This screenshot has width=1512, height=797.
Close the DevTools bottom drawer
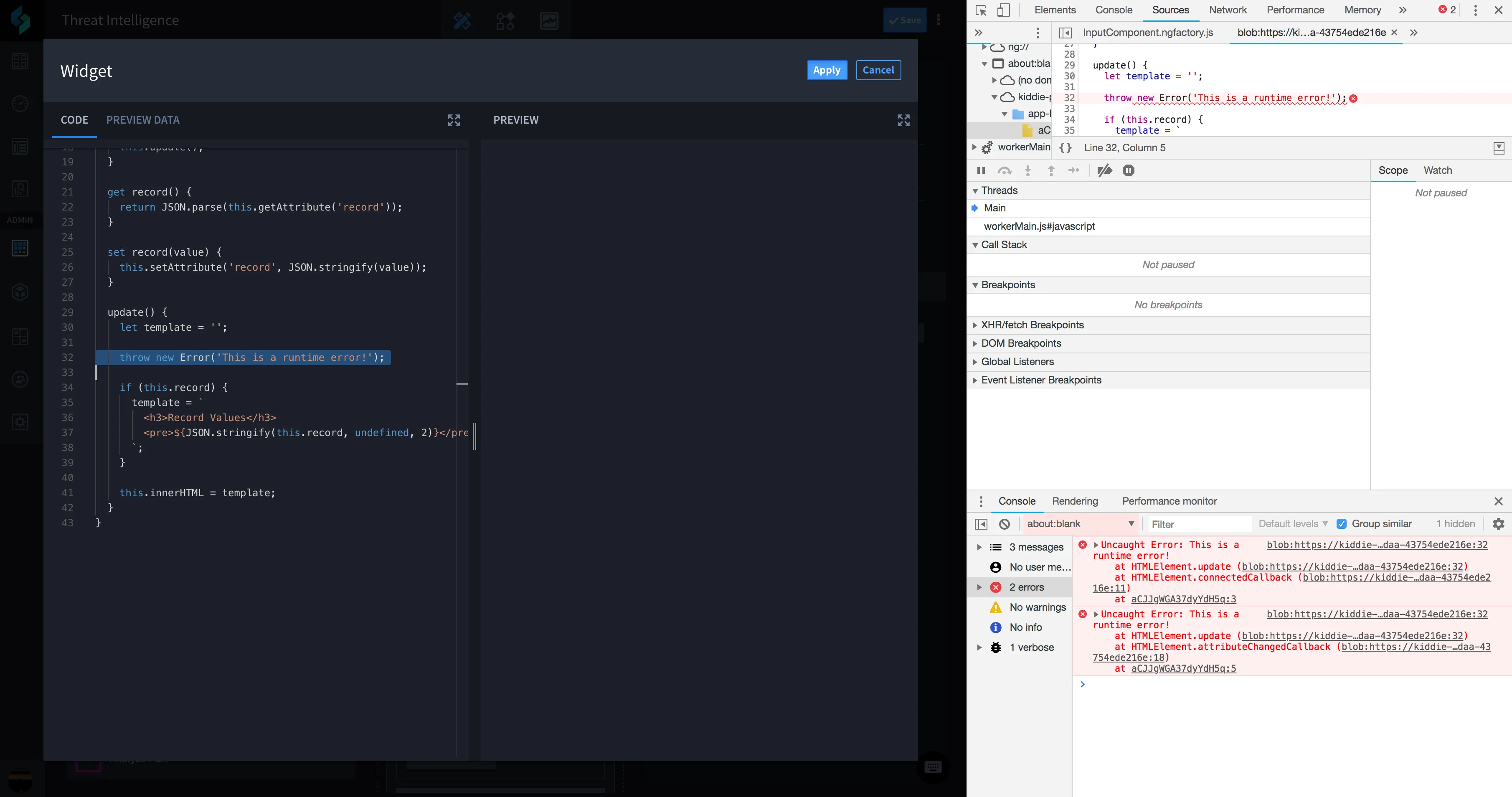(x=1499, y=501)
